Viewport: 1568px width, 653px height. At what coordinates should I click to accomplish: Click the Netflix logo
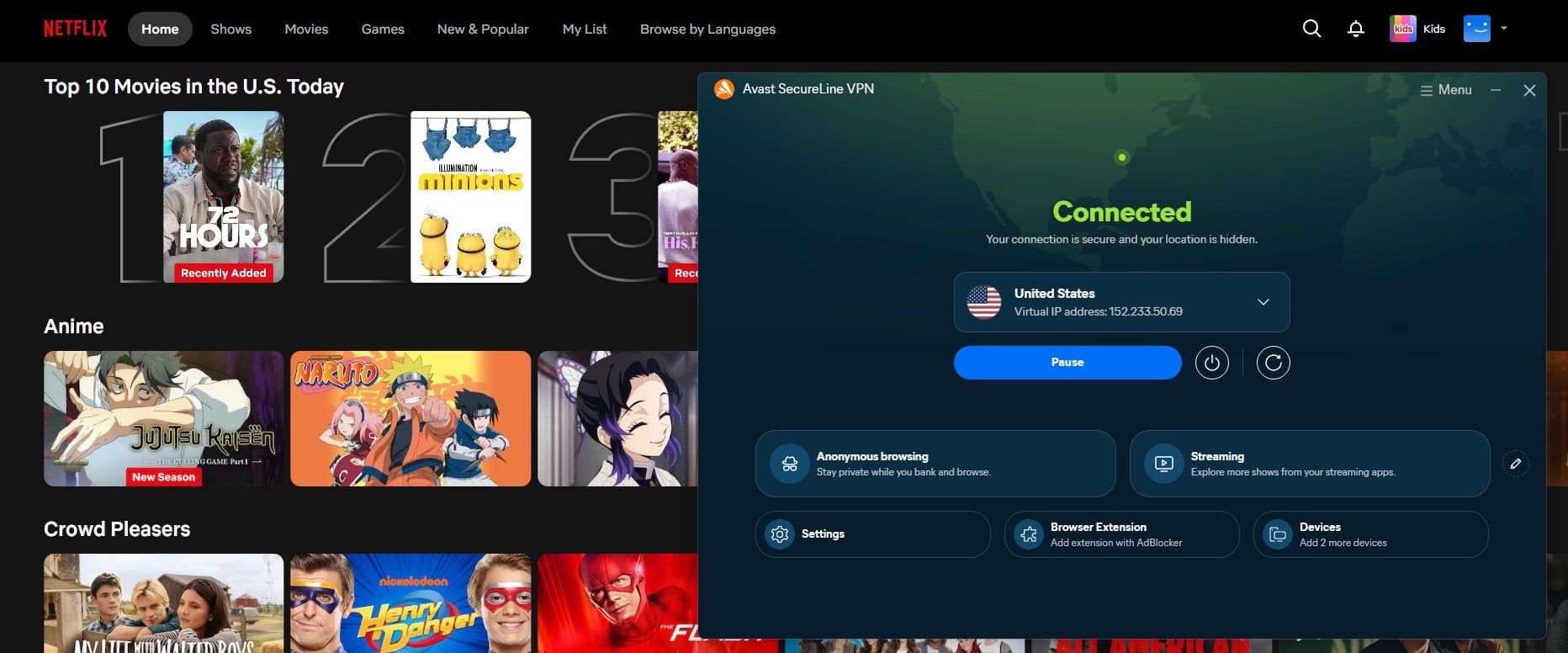pos(75,29)
